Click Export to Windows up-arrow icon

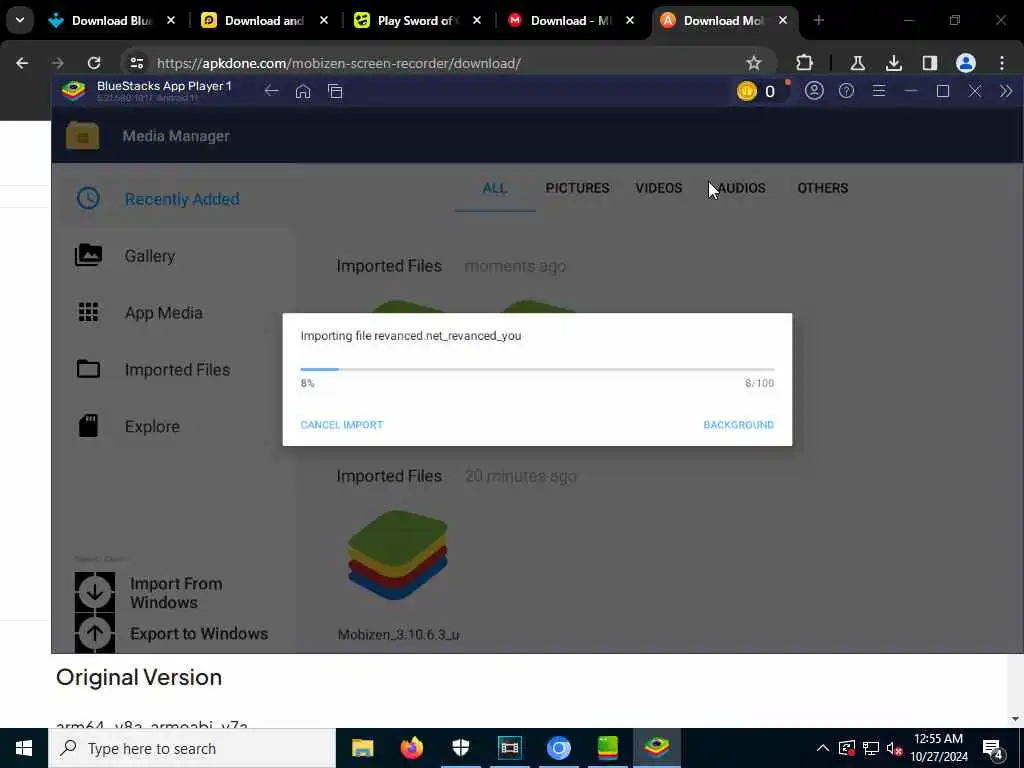pos(95,633)
